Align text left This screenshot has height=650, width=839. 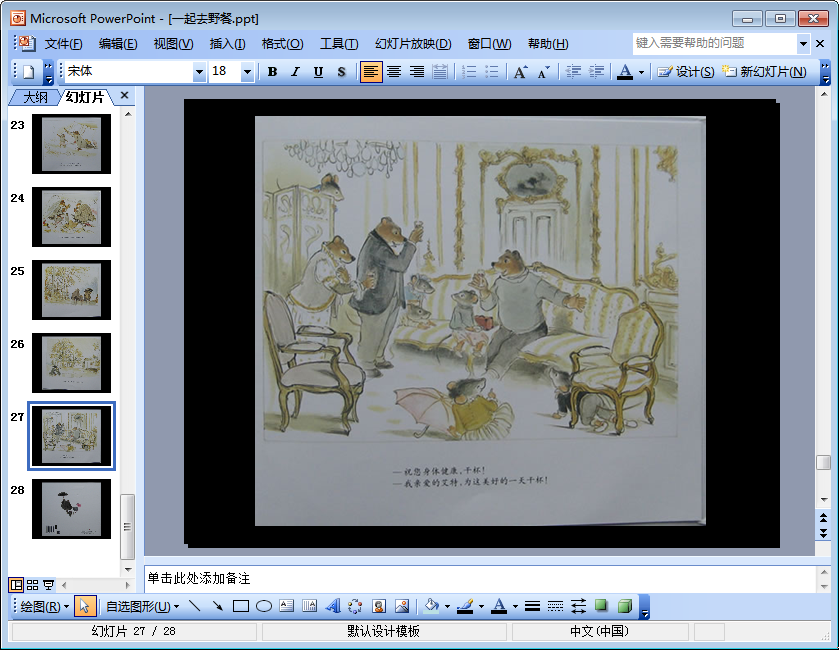pyautogui.click(x=371, y=72)
